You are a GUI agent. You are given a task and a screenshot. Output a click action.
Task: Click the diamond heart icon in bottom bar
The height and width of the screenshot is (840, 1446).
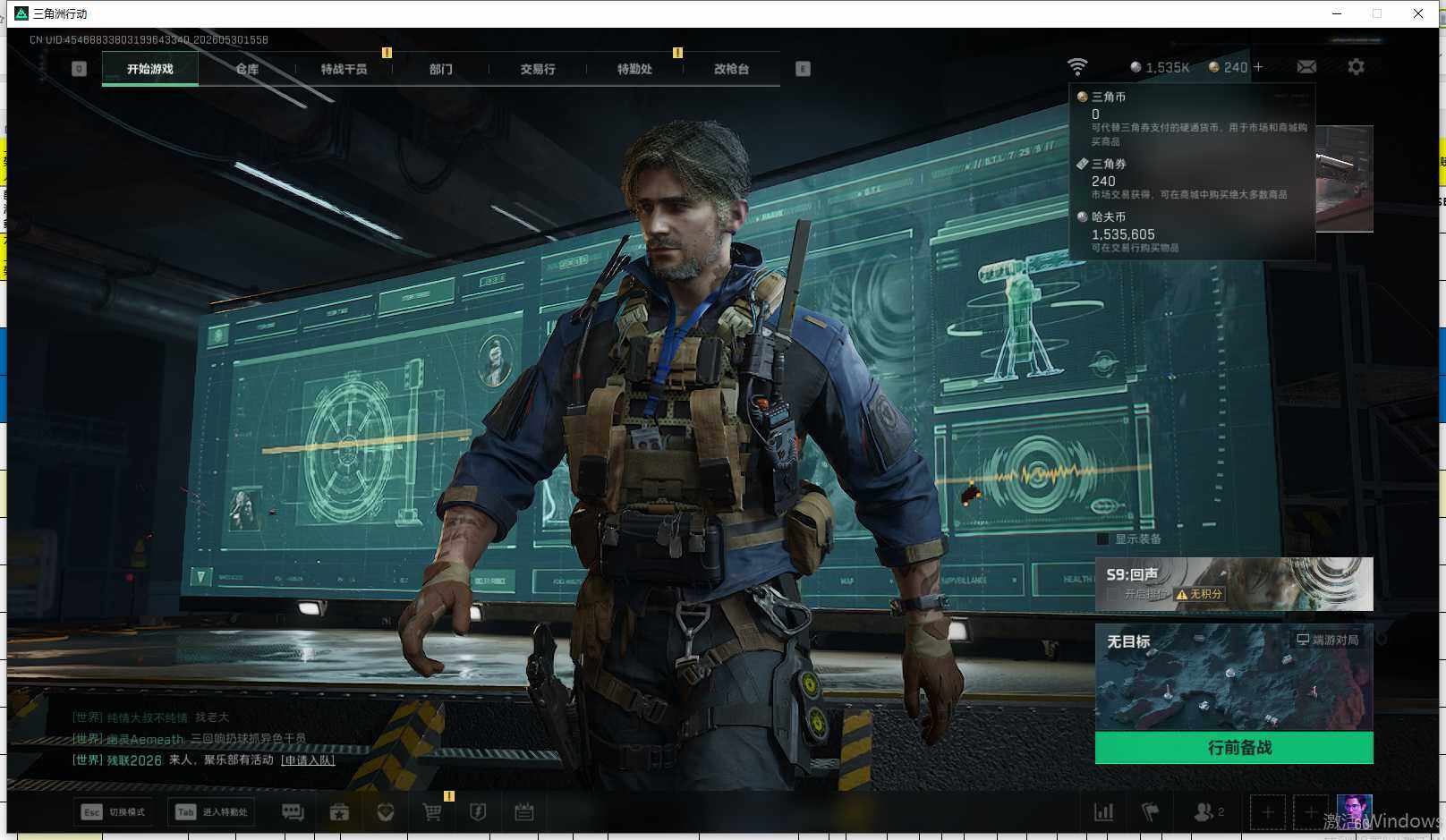[386, 812]
